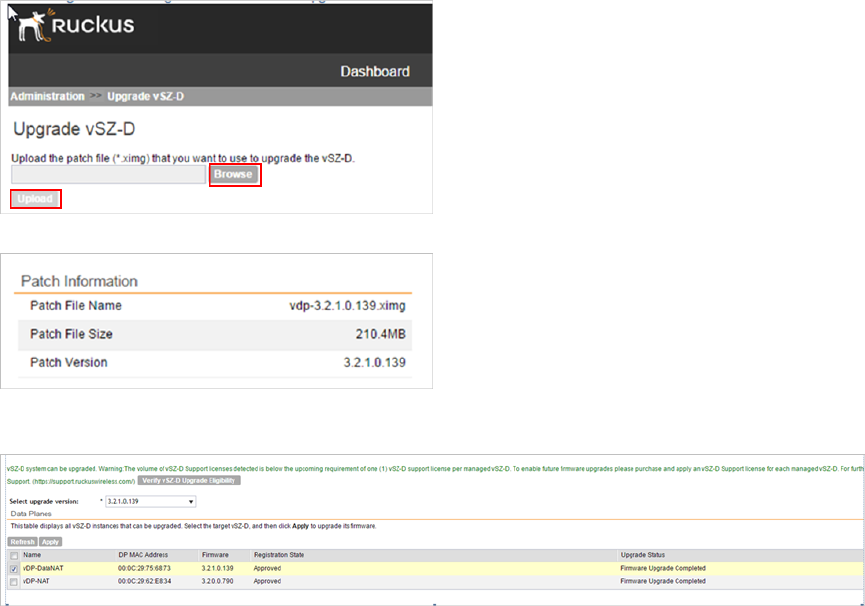865x606 pixels.
Task: Open the Dashboard tab
Action: pyautogui.click(x=375, y=71)
